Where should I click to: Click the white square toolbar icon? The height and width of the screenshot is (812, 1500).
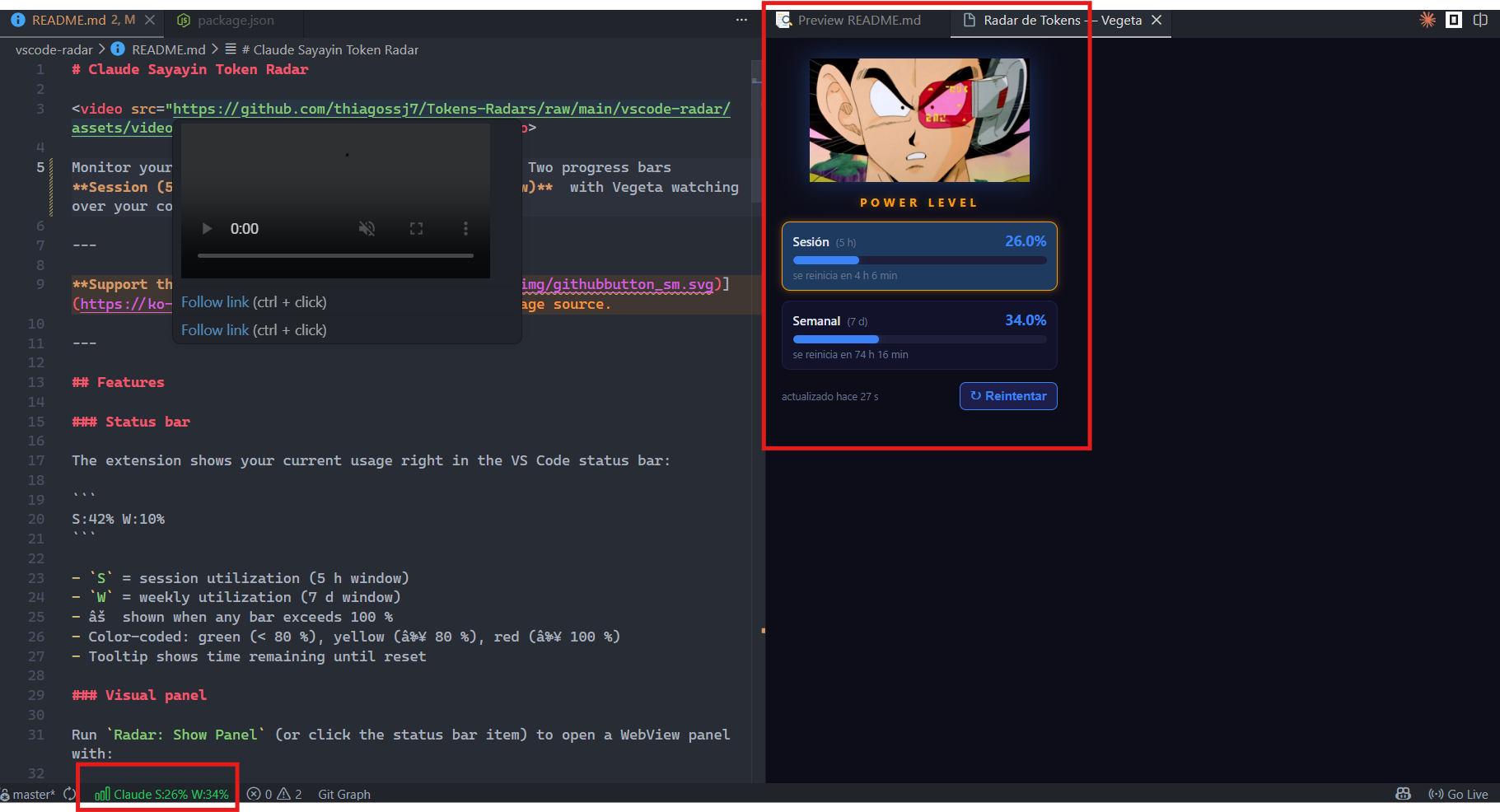1454,20
